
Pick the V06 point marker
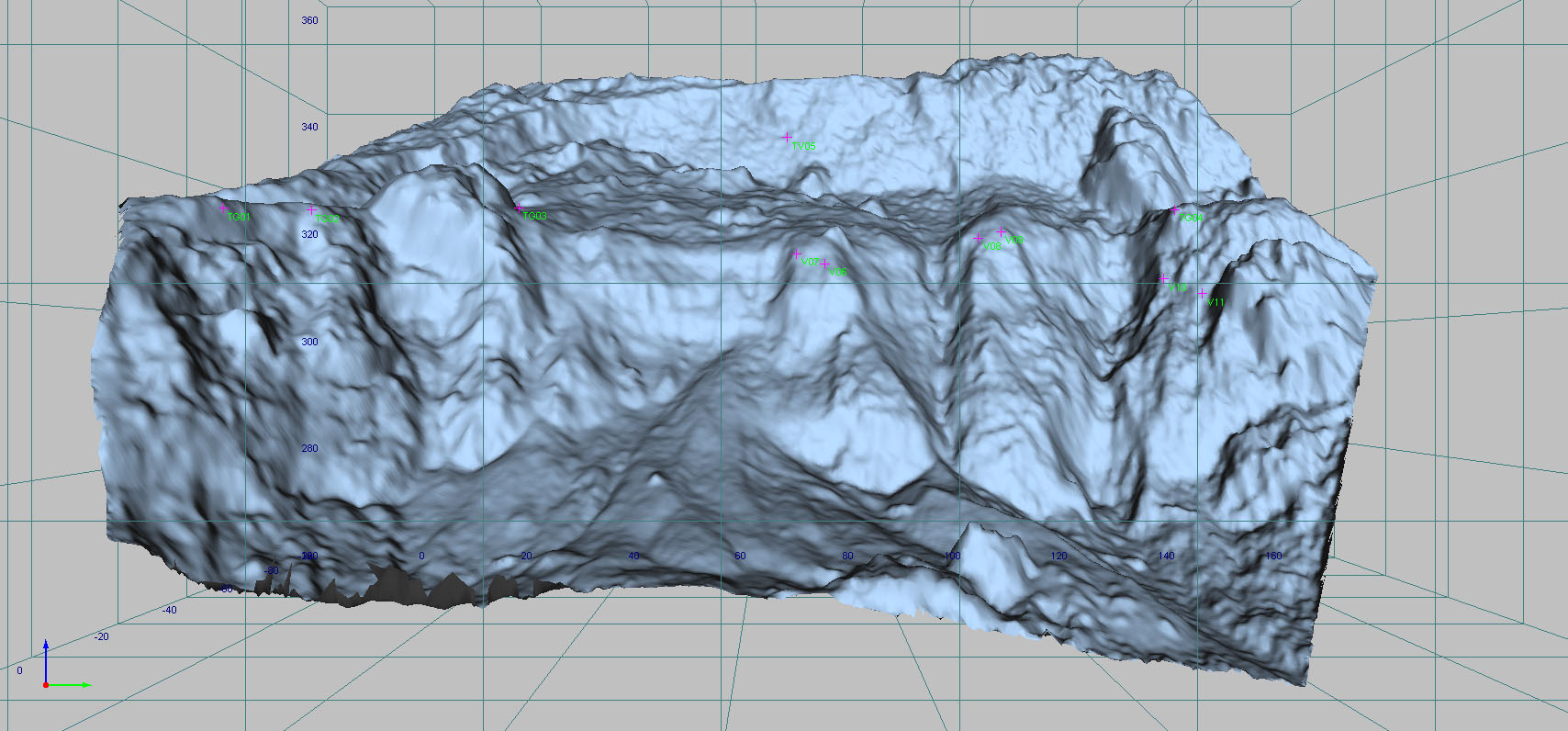point(824,264)
